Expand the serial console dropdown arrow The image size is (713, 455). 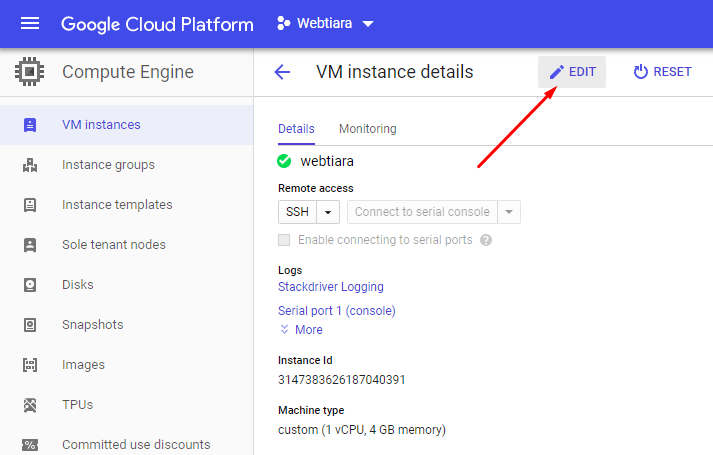click(509, 212)
